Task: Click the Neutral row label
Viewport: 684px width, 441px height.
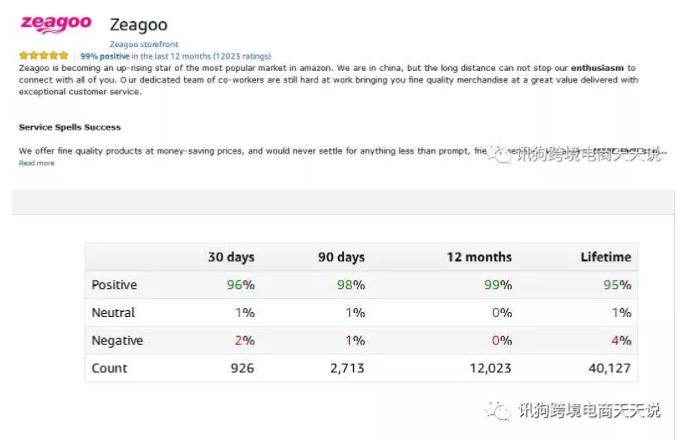Action: [x=113, y=313]
